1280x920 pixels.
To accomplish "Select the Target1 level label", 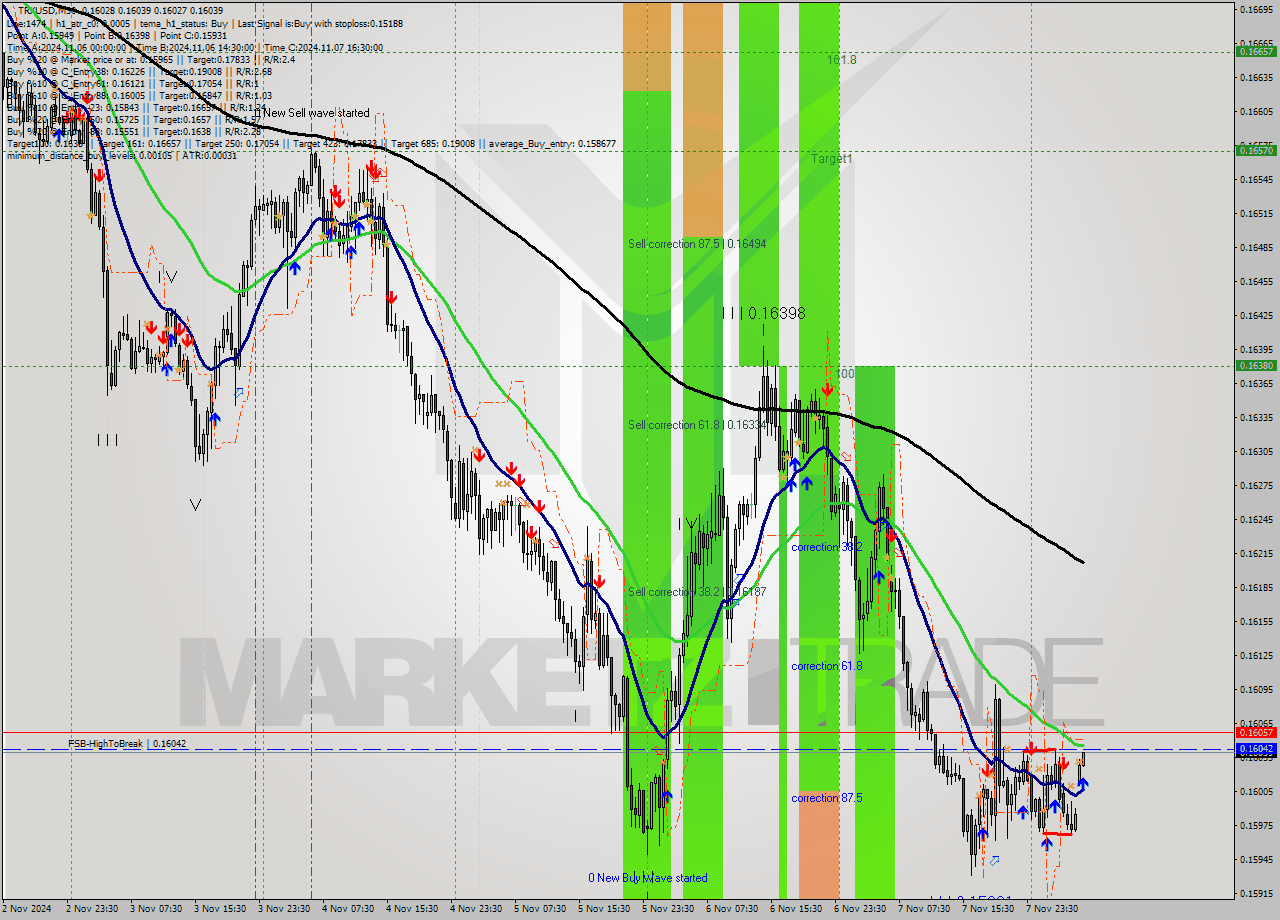I will [831, 159].
